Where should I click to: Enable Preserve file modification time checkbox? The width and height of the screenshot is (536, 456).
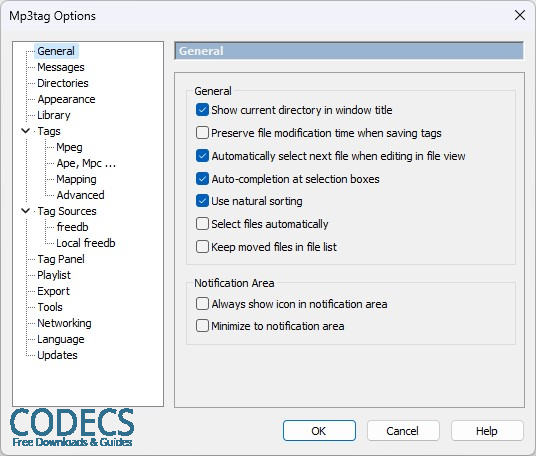click(x=202, y=133)
